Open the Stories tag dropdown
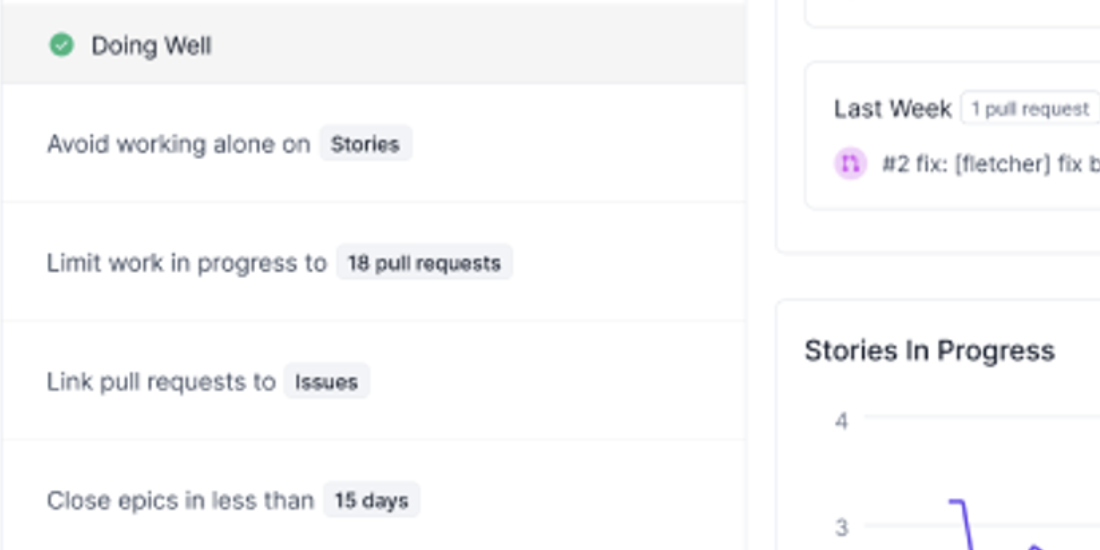 365,144
